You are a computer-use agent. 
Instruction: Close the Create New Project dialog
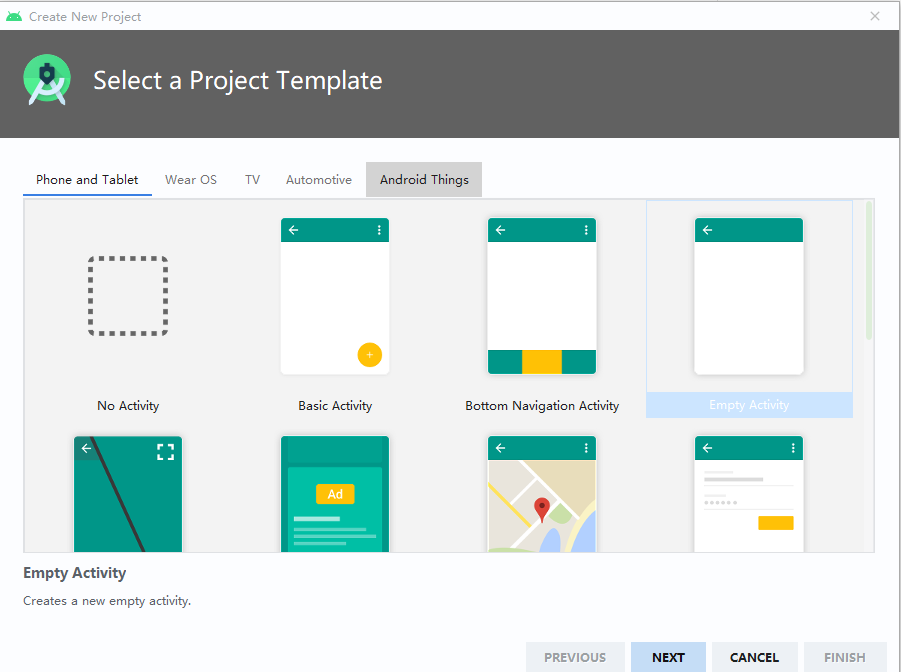tap(875, 16)
